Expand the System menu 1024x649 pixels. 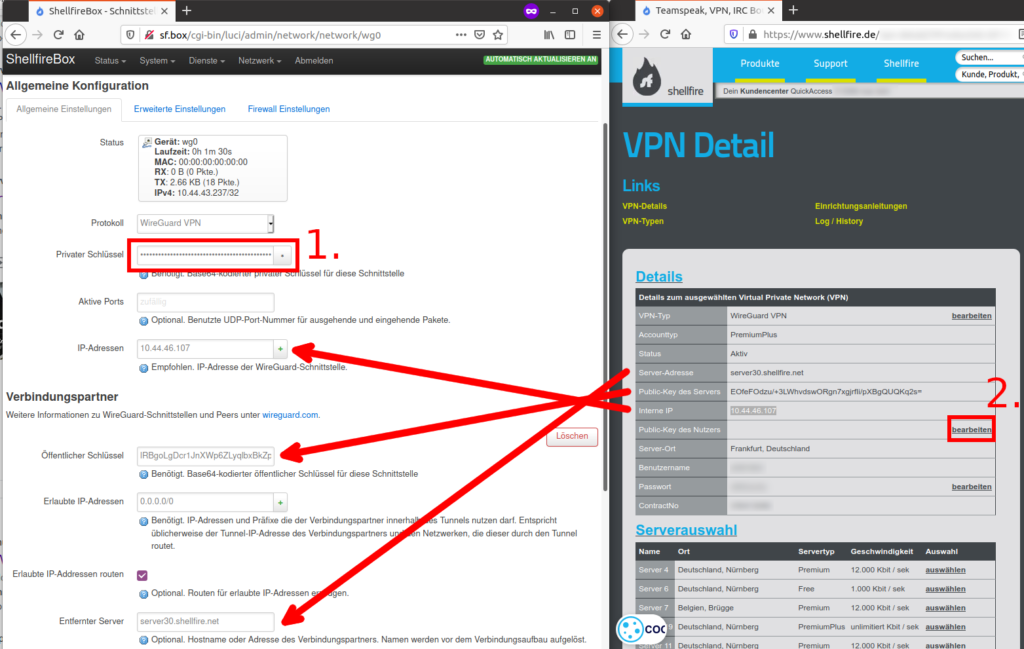pos(158,60)
